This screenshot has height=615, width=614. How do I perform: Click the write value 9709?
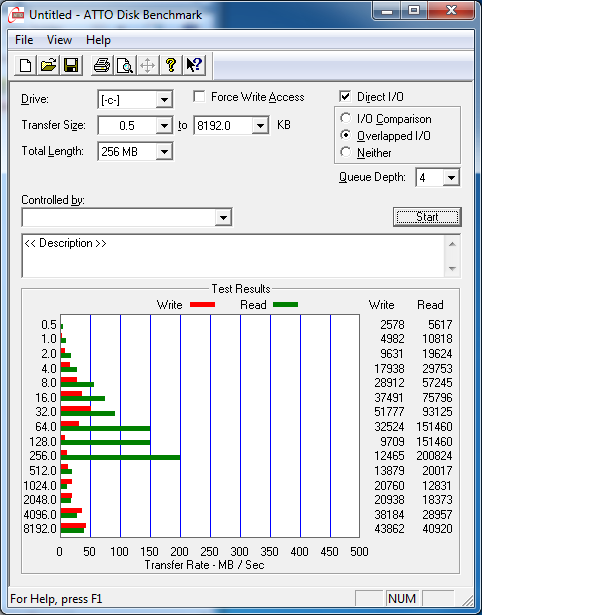392,442
